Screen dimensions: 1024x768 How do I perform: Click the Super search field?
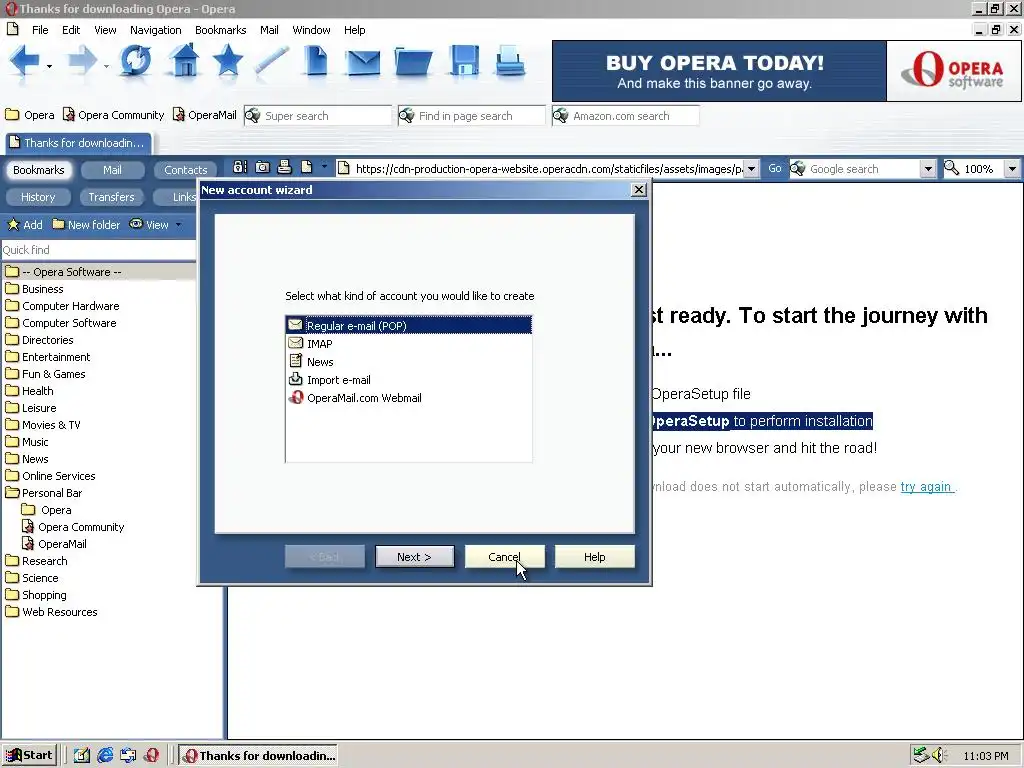[x=317, y=116]
